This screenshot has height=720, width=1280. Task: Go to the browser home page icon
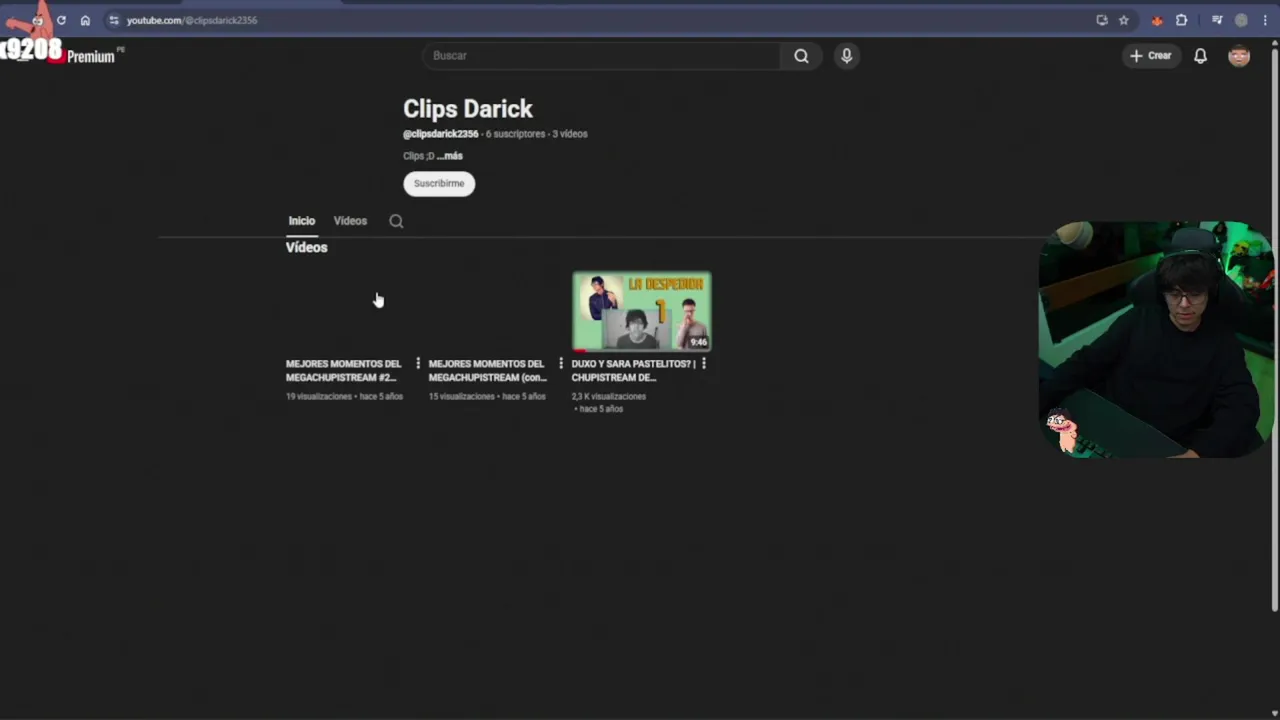click(x=85, y=20)
